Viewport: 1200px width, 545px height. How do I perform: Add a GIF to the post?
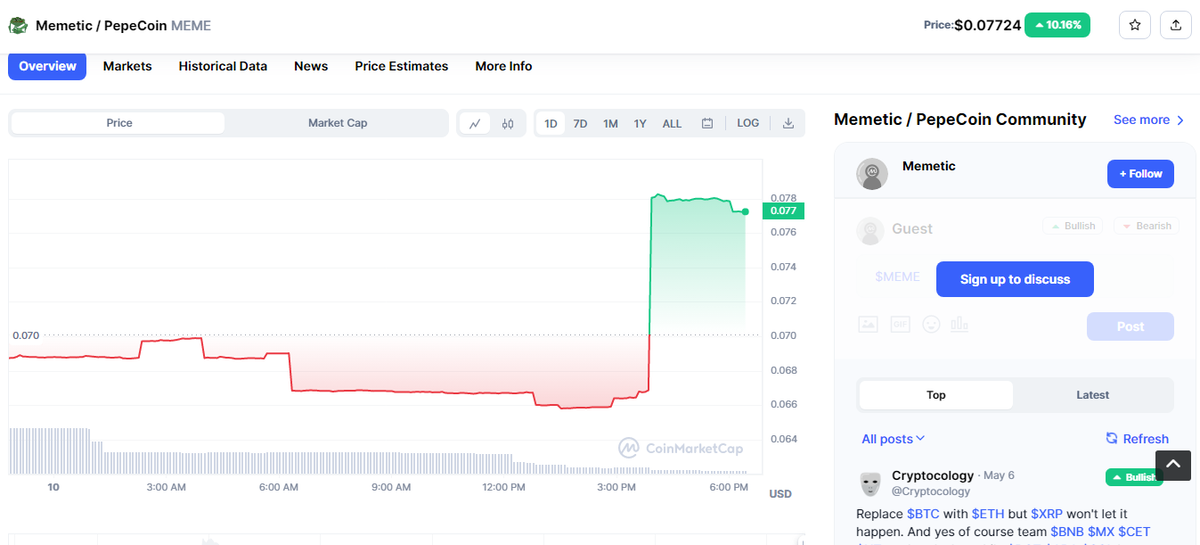click(x=900, y=324)
